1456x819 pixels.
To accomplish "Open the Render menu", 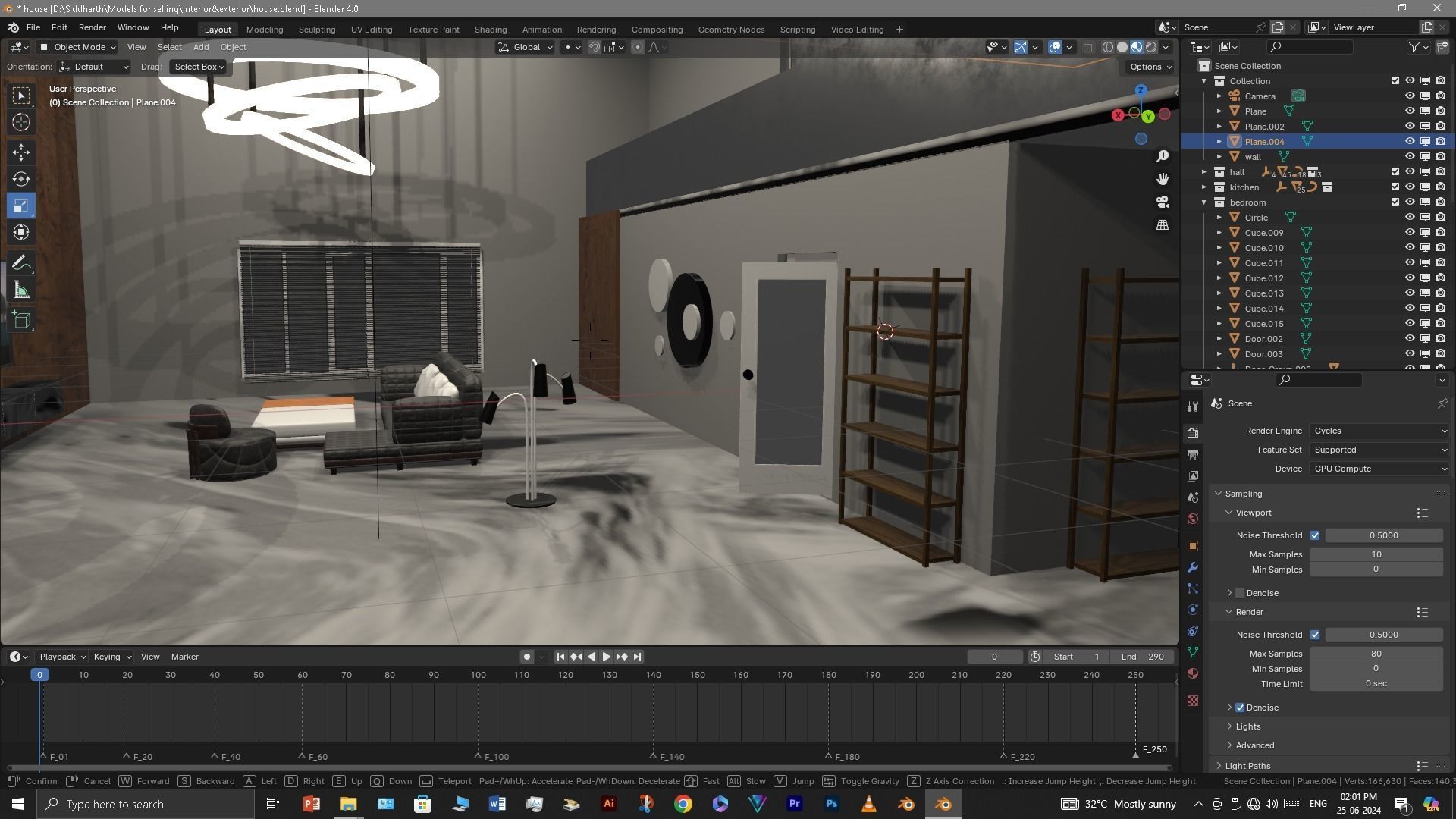I will point(92,27).
